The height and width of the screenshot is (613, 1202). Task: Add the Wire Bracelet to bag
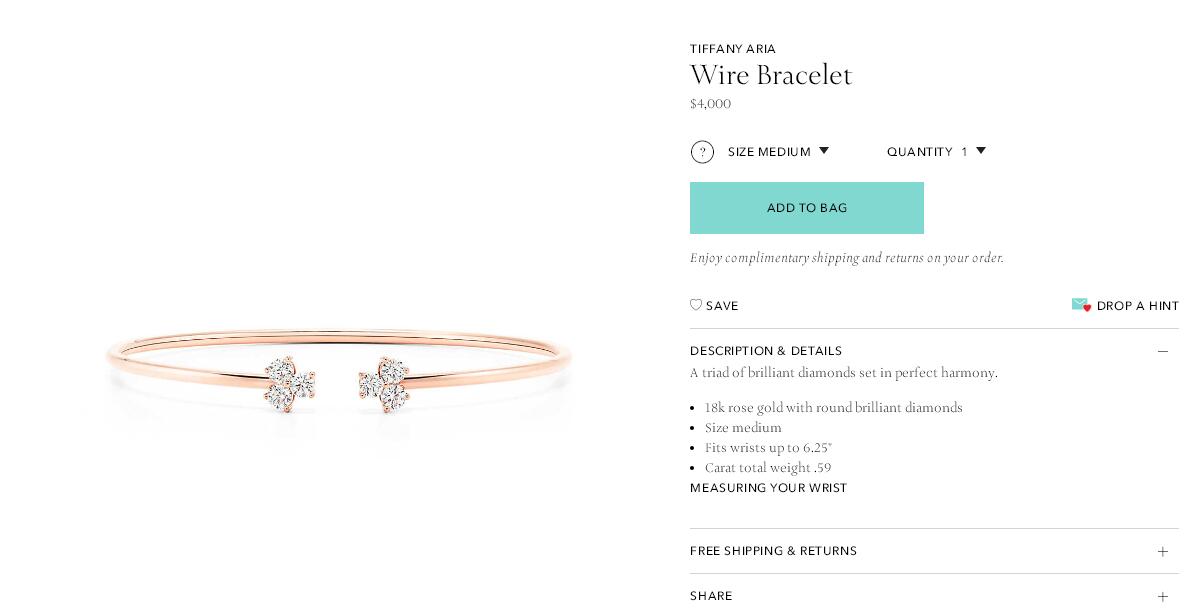click(x=807, y=208)
